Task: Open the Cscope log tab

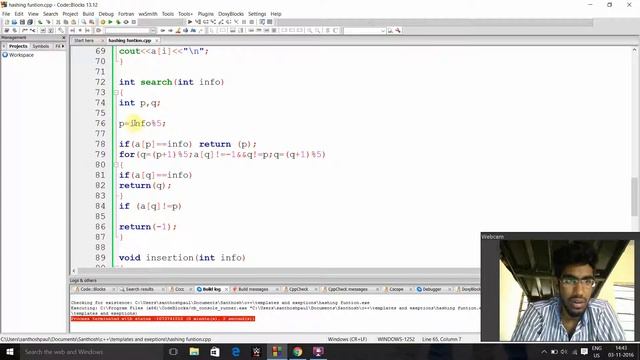Action: [x=396, y=289]
